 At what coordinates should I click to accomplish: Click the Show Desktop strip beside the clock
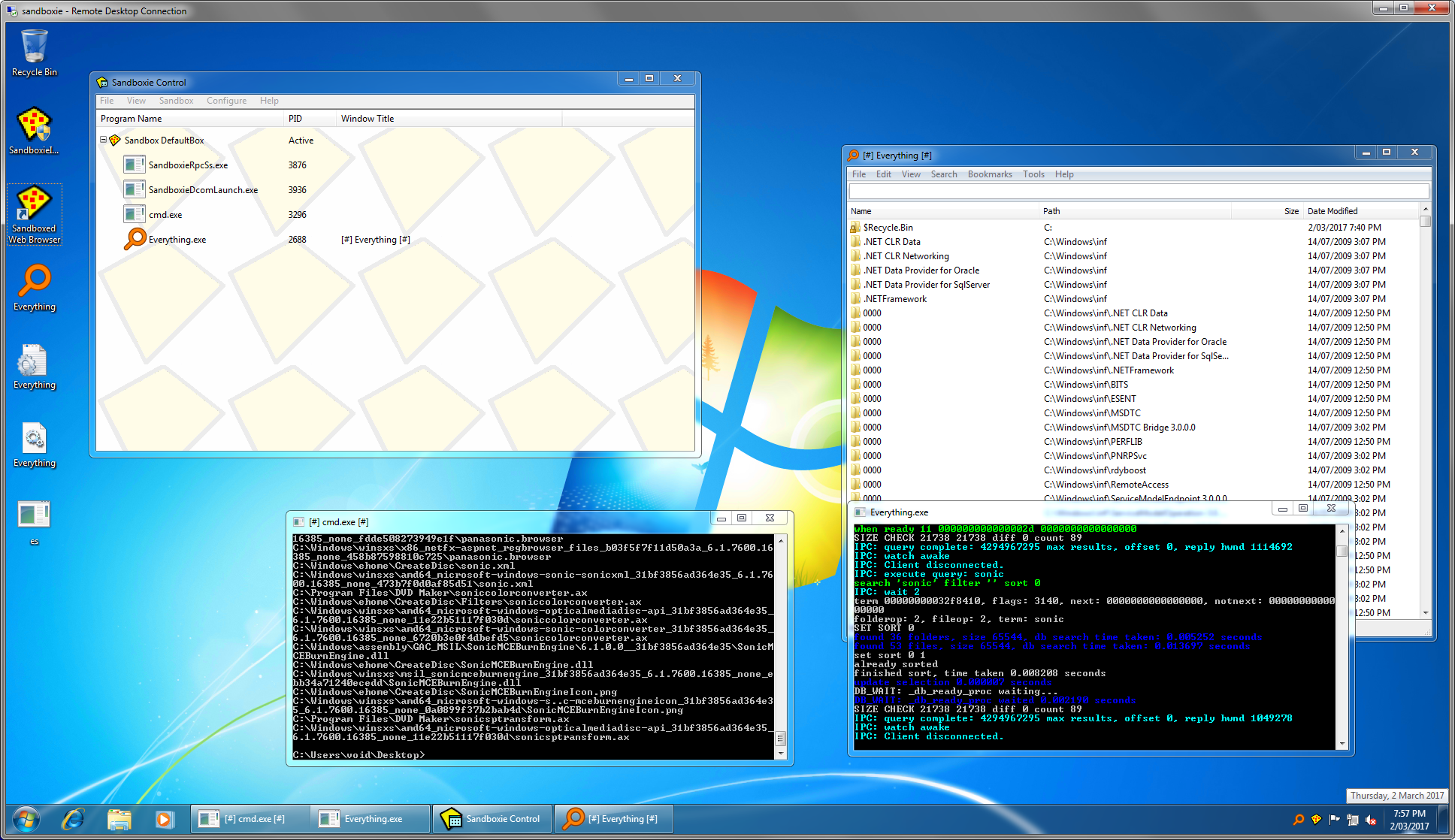[1444, 820]
